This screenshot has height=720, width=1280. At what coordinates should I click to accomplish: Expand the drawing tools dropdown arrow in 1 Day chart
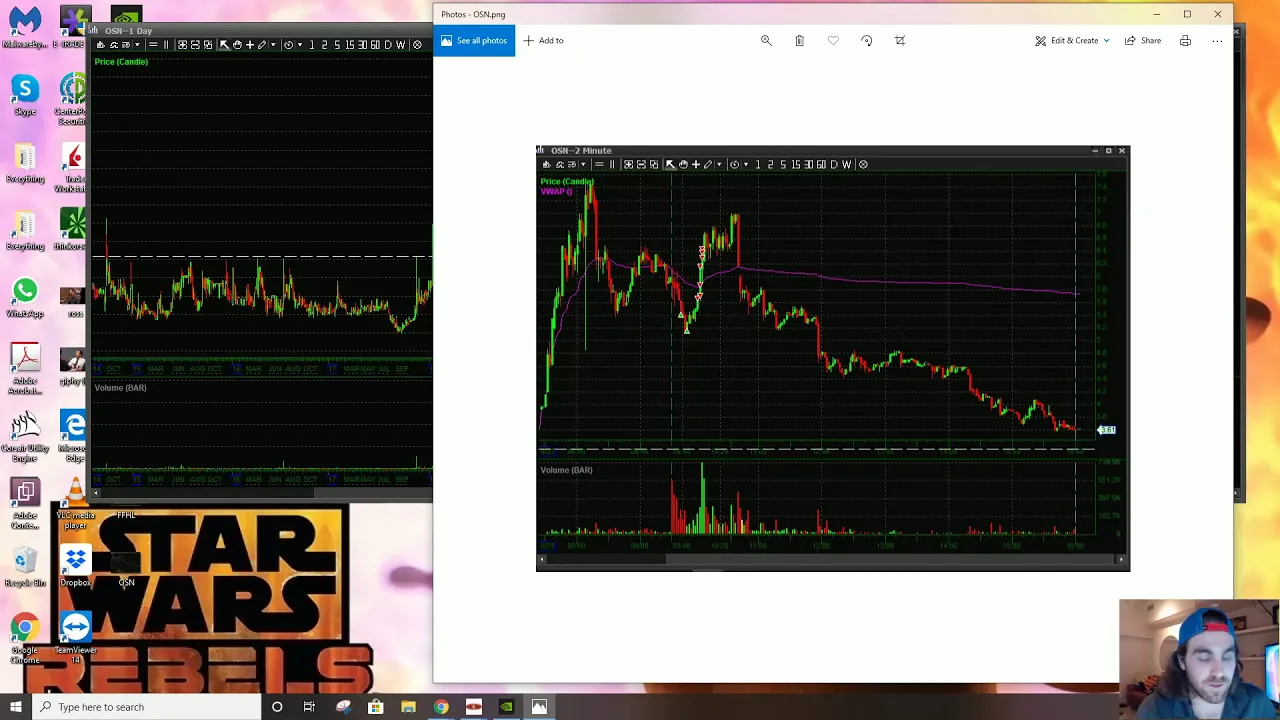(x=273, y=45)
